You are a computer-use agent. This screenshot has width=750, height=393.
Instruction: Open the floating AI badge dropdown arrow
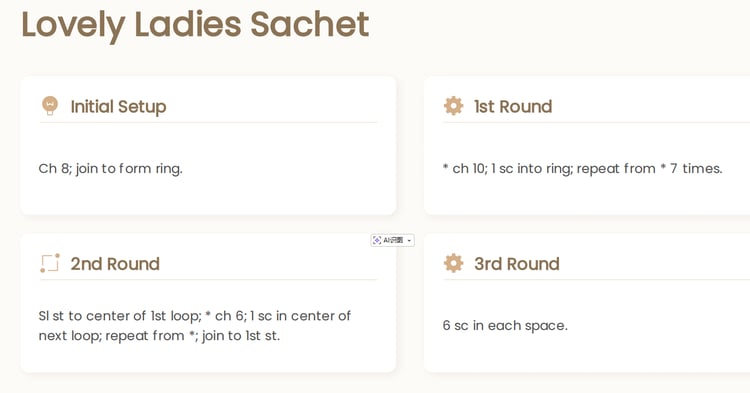coord(409,240)
